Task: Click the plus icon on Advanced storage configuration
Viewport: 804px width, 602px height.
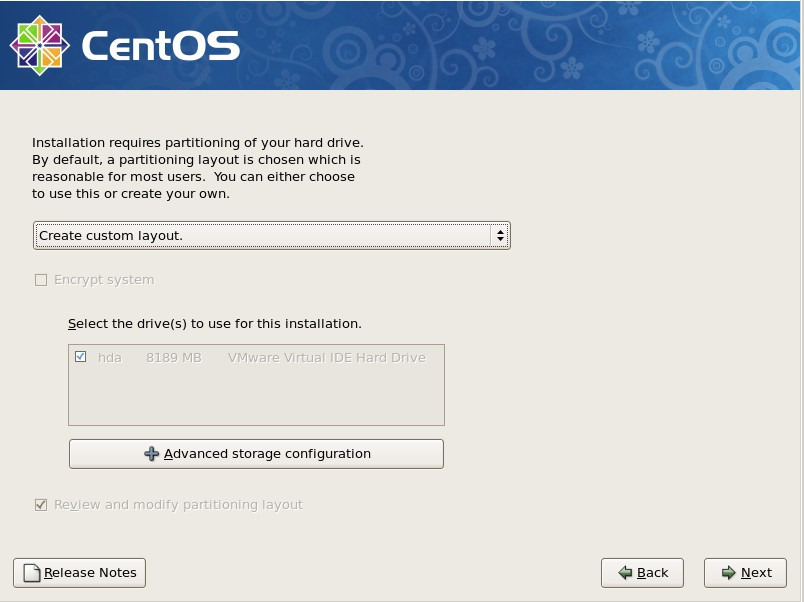Action: [152, 454]
